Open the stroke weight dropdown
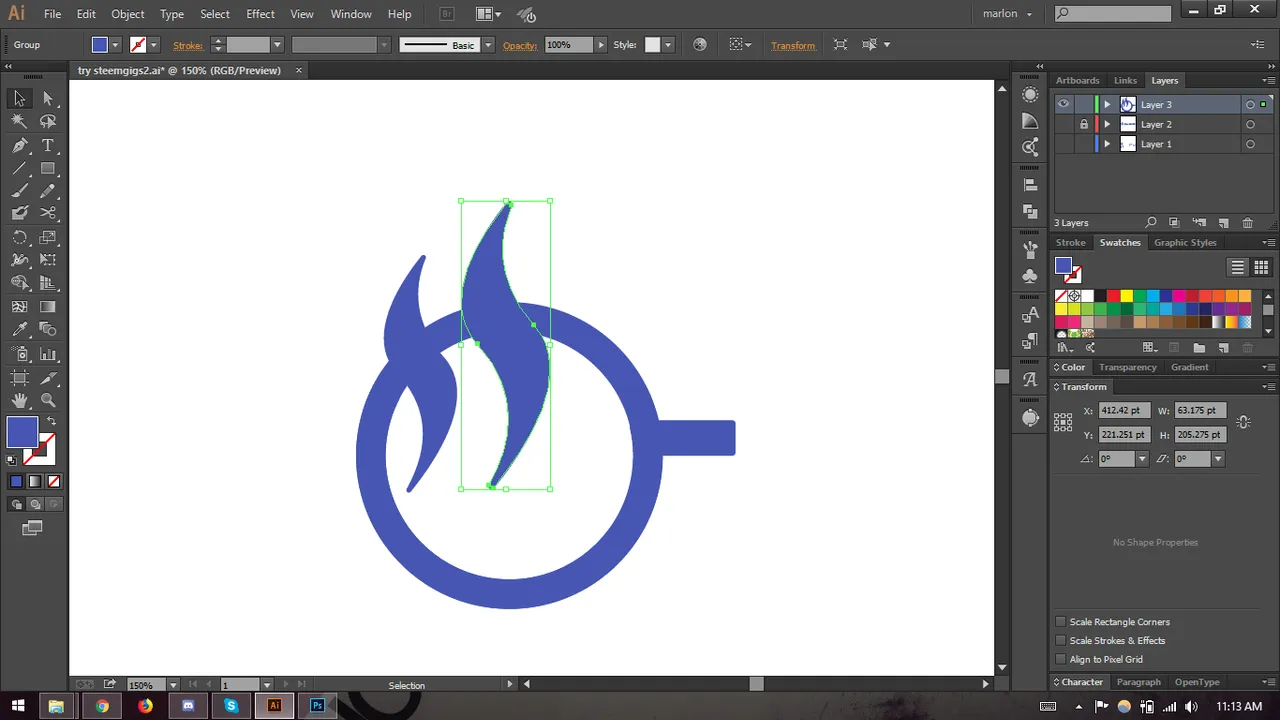 (278, 45)
